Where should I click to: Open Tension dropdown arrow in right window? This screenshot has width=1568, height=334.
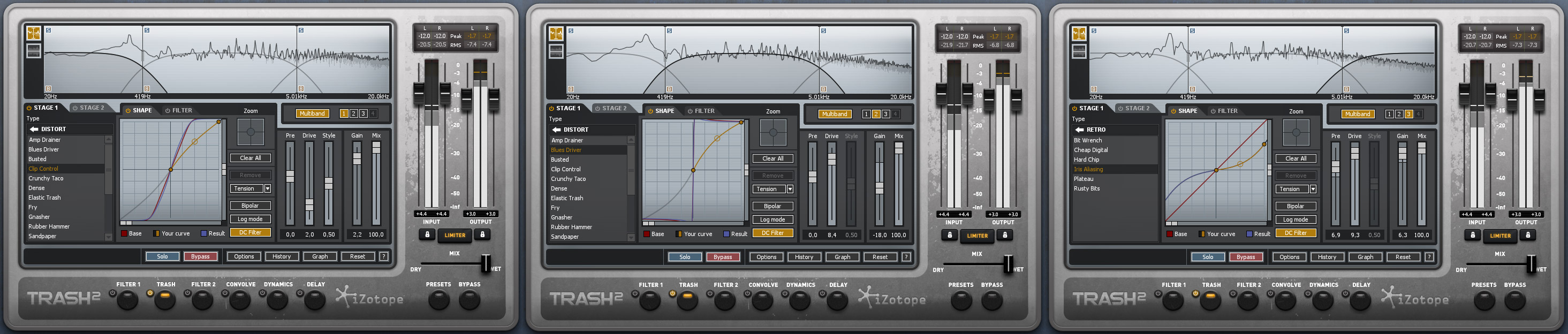1313,189
